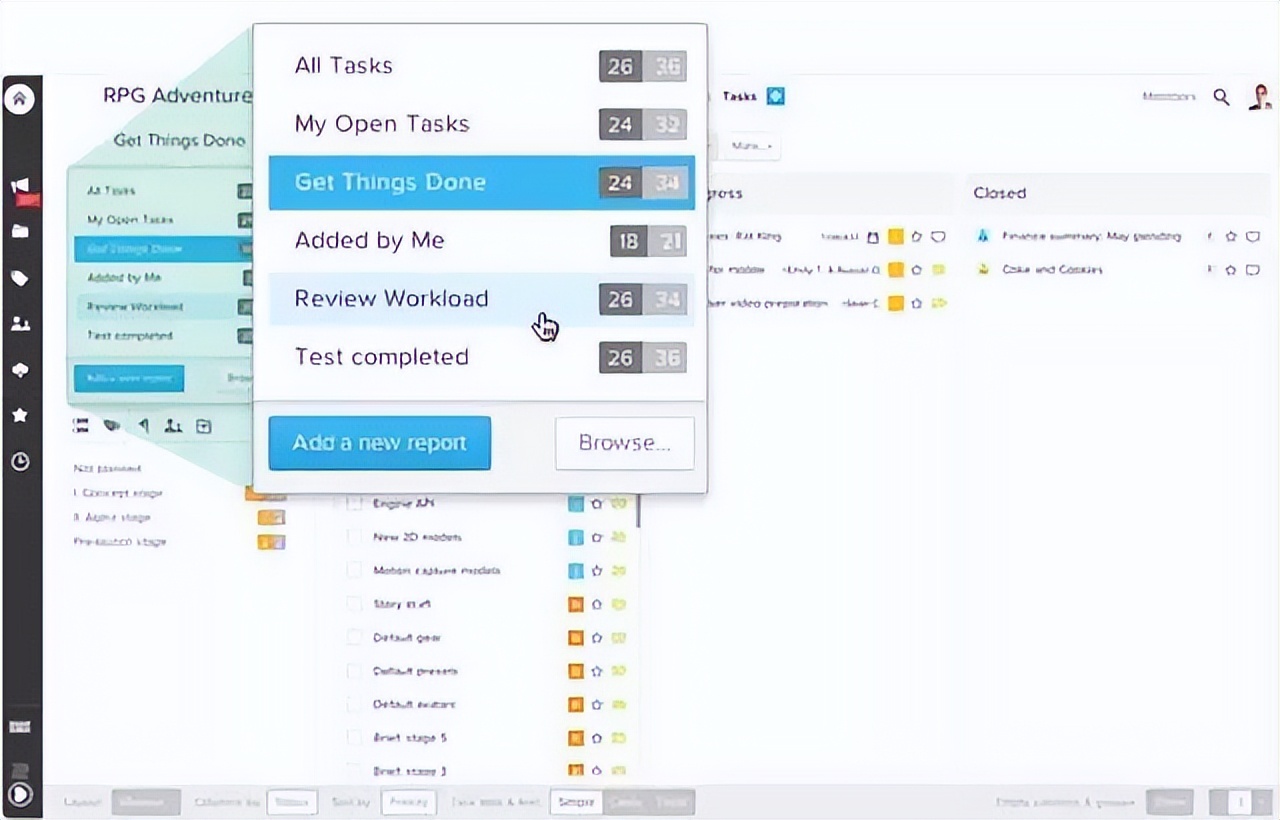Star the Cake and Cookies task
The width and height of the screenshot is (1280, 820).
(x=1231, y=270)
